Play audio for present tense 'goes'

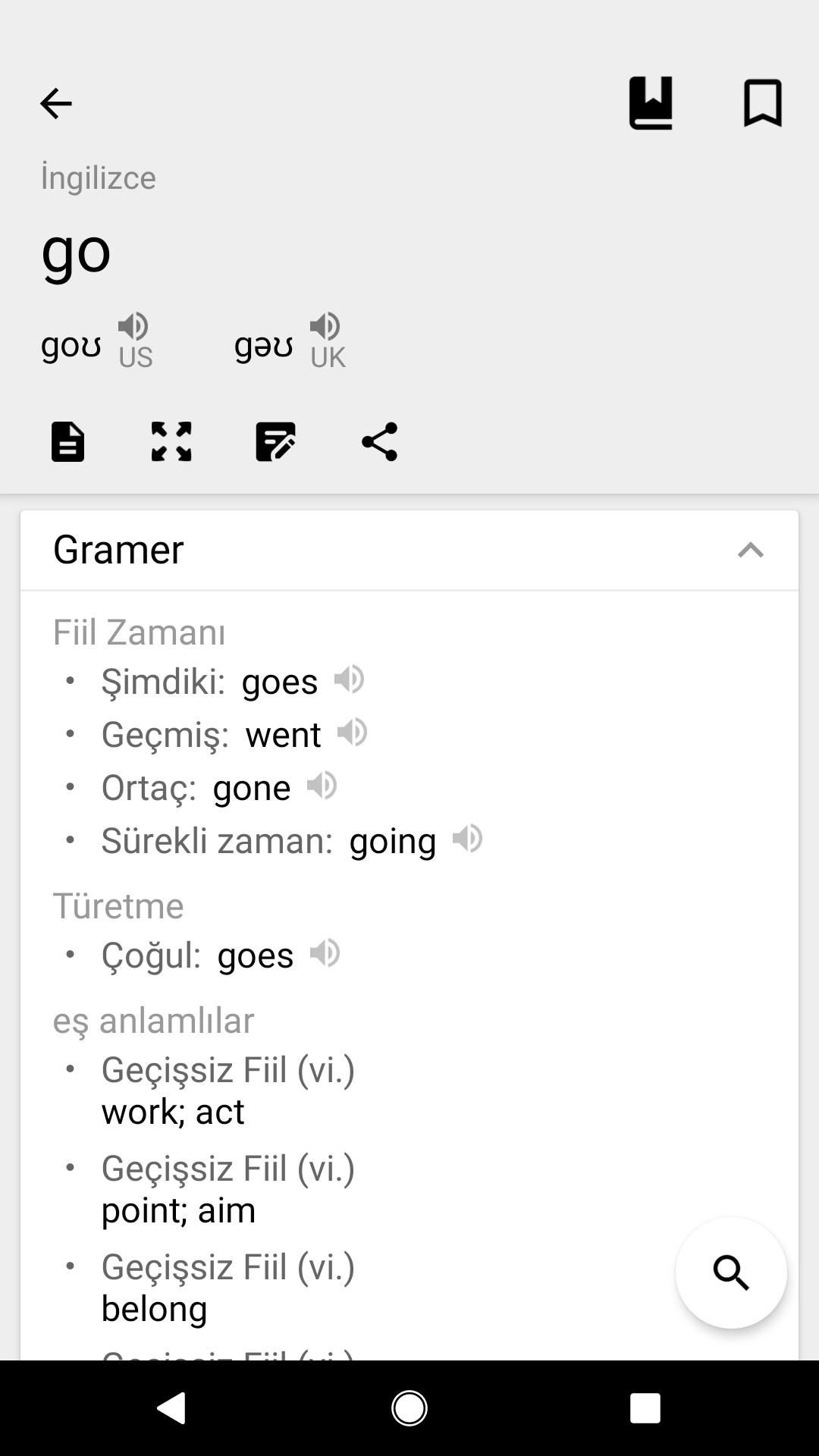[349, 679]
